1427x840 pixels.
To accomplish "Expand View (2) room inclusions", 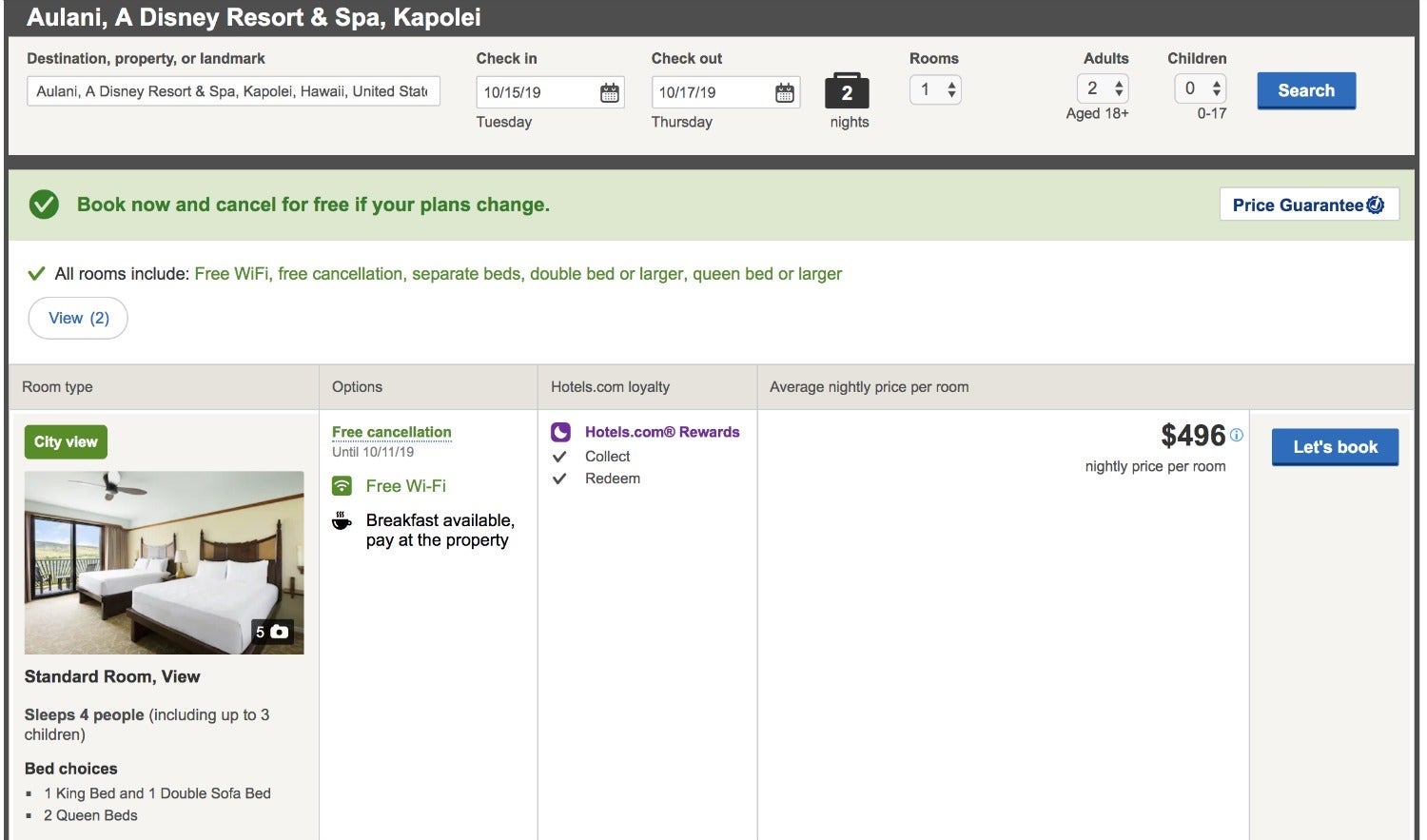I will coord(78,318).
